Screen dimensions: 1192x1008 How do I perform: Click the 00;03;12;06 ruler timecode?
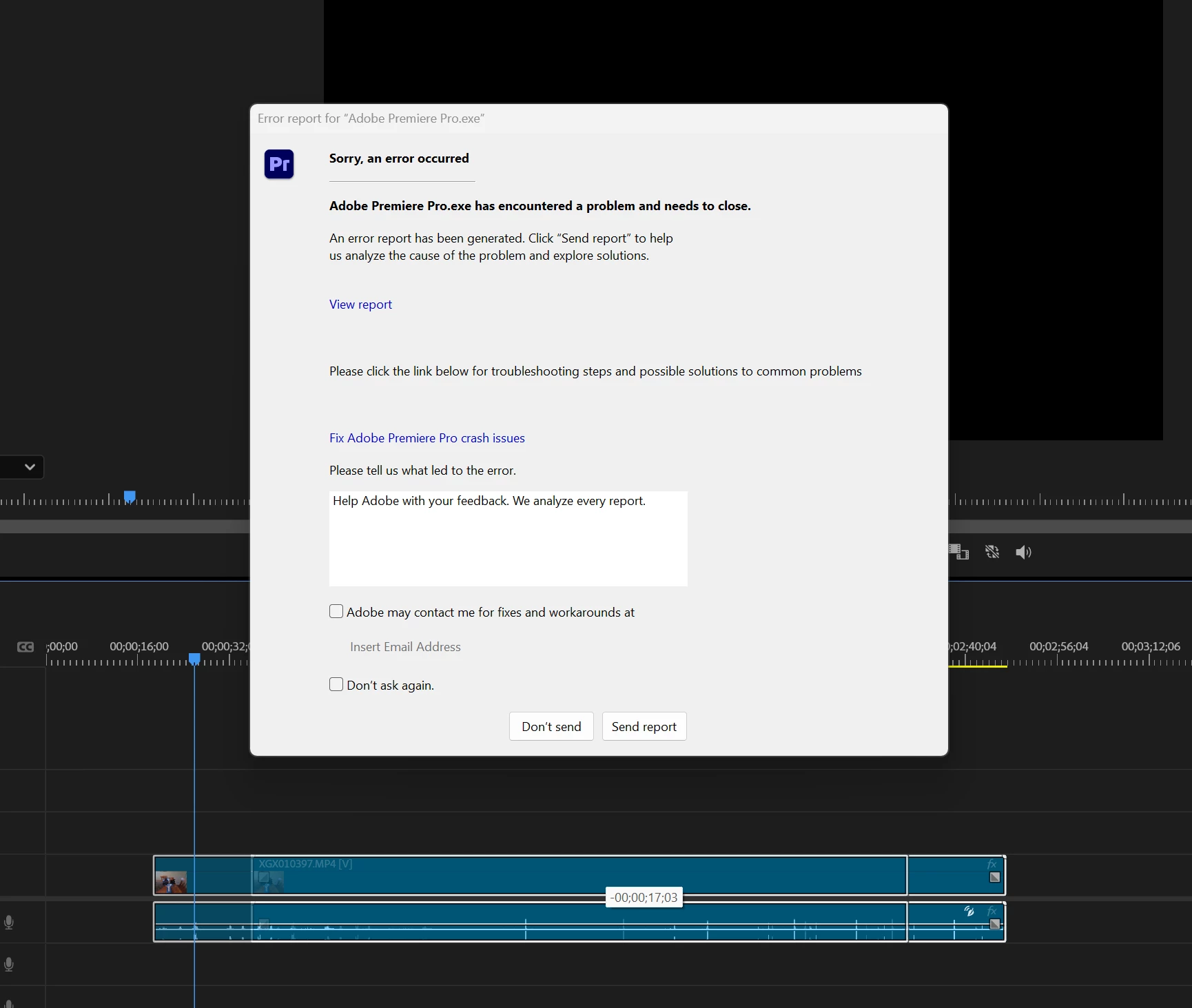[1151, 646]
